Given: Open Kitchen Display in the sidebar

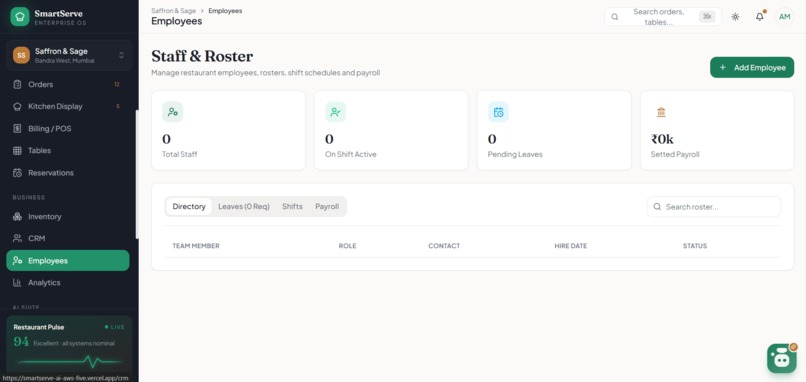Looking at the screenshot, I should [x=68, y=106].
